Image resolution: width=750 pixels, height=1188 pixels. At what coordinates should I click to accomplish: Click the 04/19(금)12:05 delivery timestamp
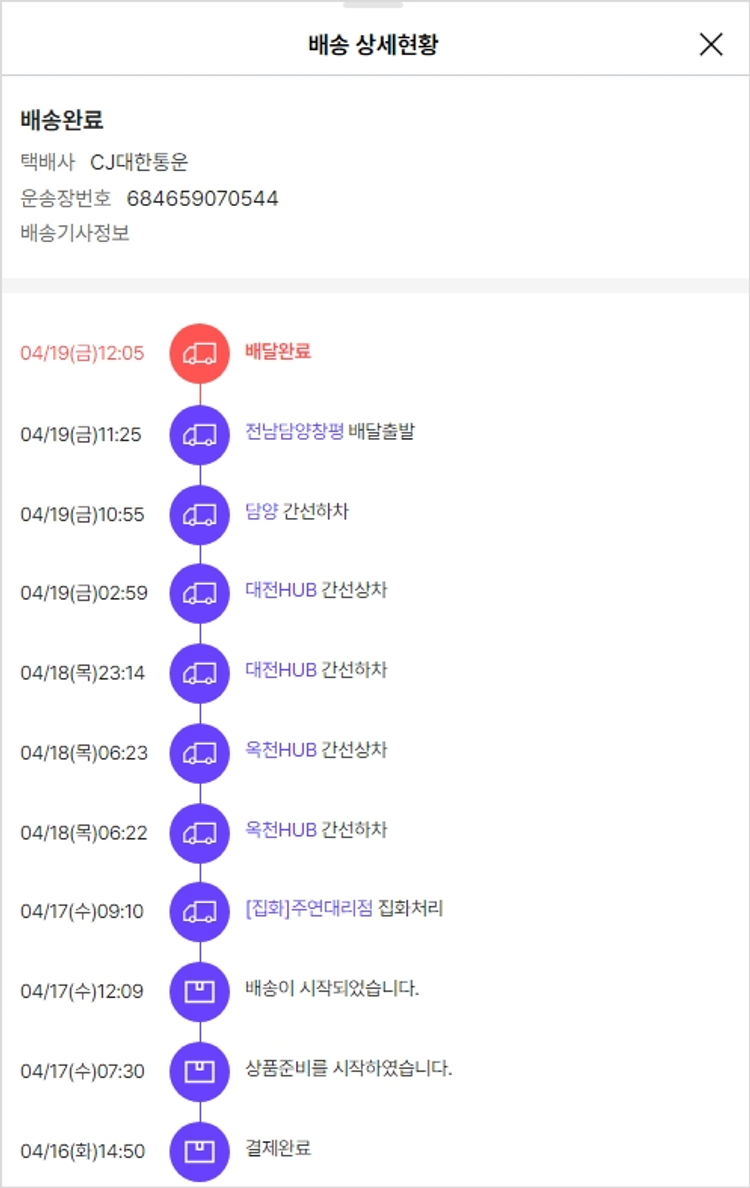click(82, 353)
